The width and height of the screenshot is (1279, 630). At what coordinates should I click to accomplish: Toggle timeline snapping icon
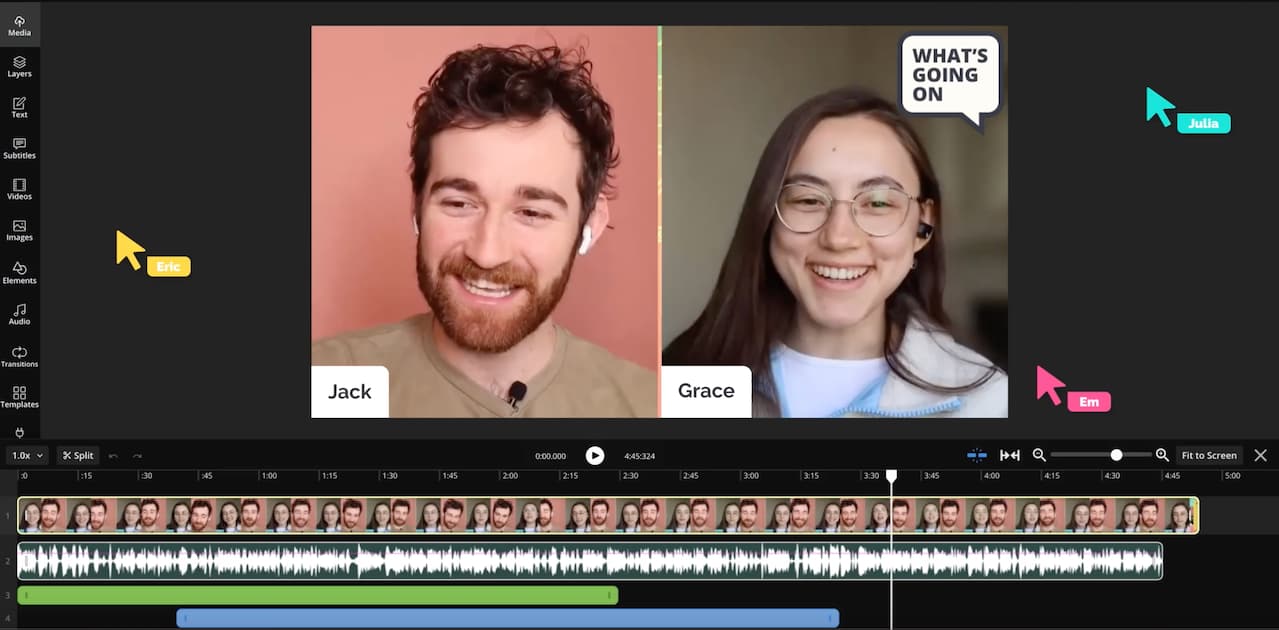pos(977,455)
